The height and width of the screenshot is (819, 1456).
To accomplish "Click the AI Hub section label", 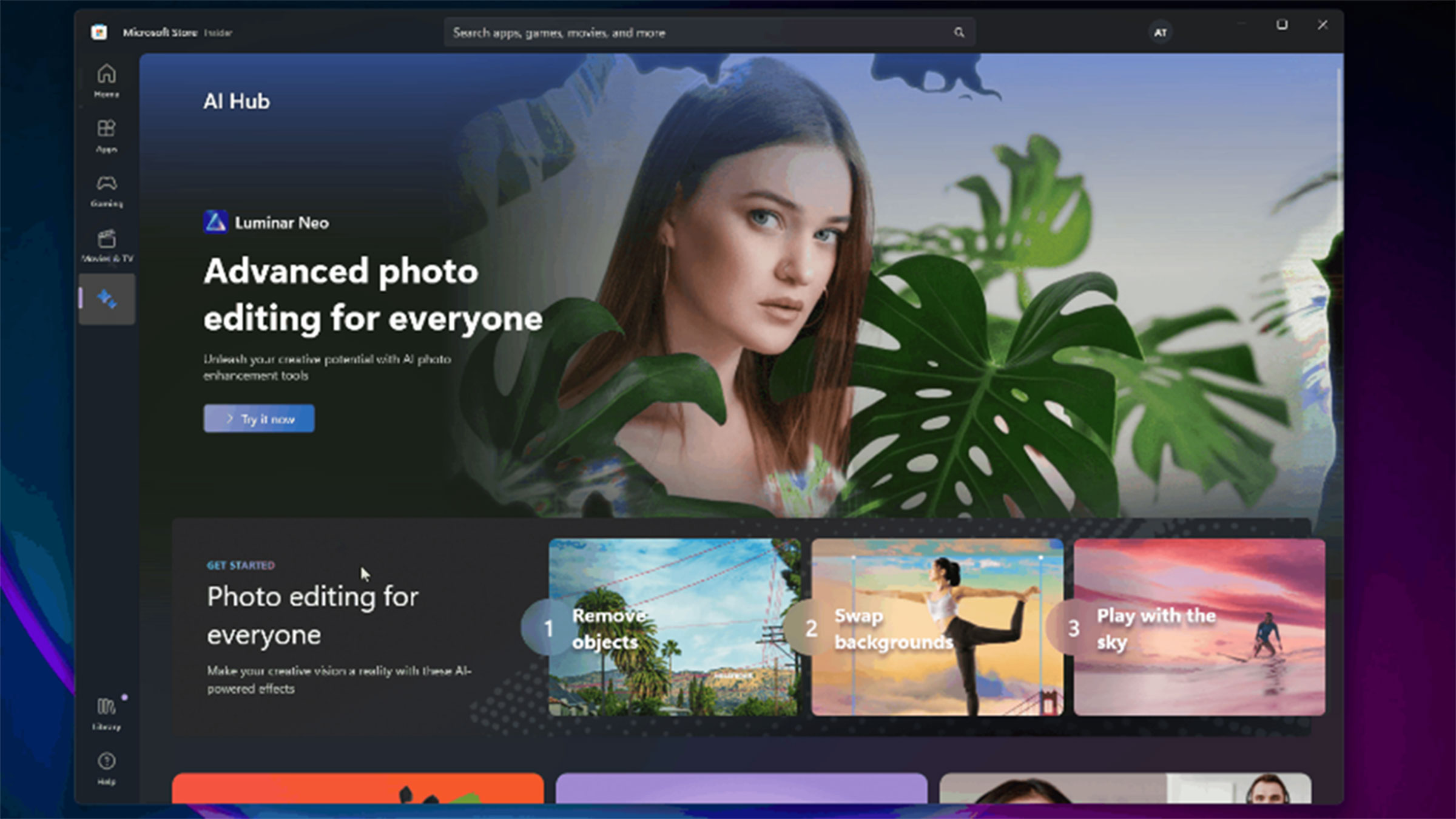I will [x=238, y=100].
